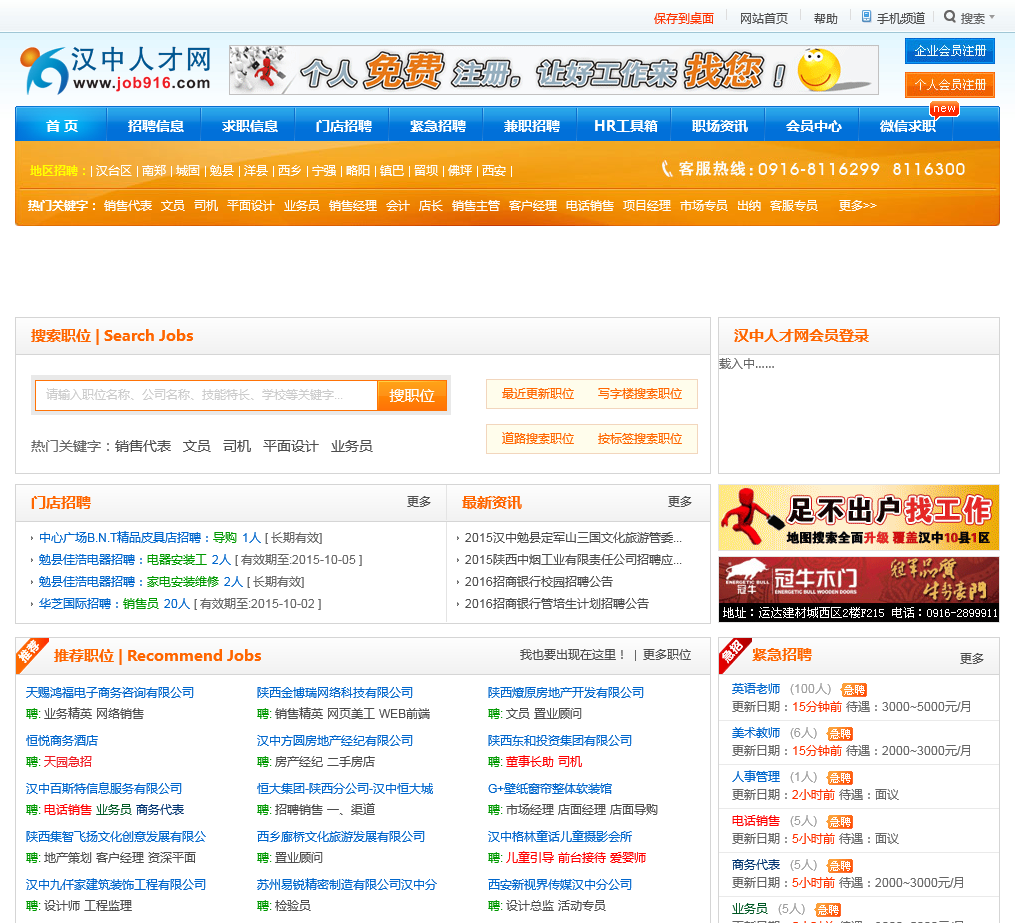
Task: Open the 会员中心 navigation tab
Action: point(813,126)
